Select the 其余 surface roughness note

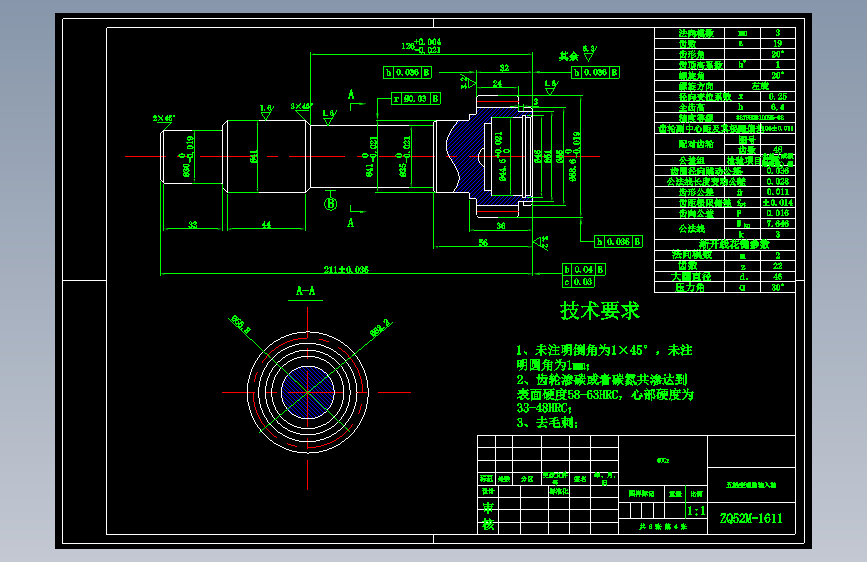[x=568, y=56]
